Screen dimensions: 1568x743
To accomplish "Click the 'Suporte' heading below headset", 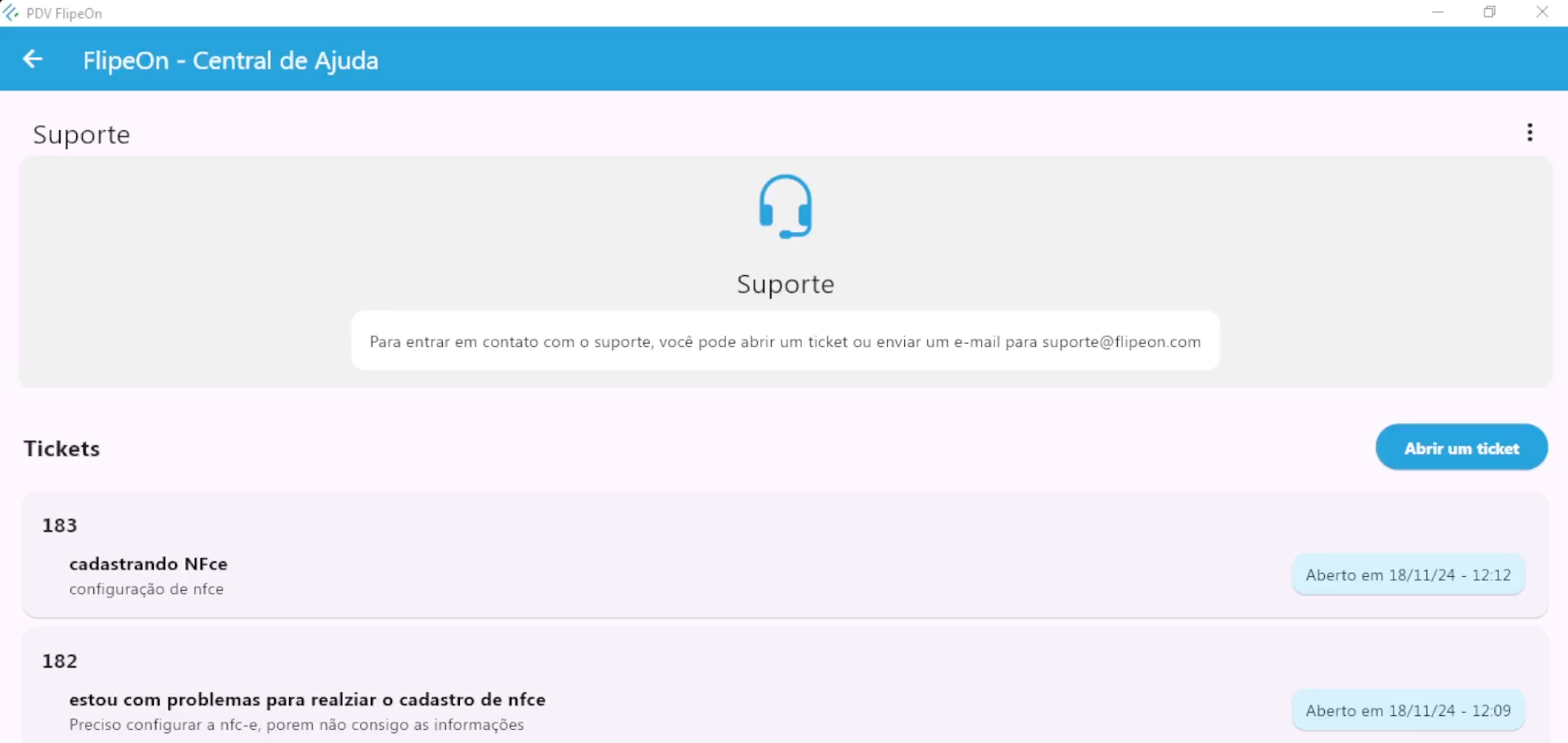I will (785, 284).
